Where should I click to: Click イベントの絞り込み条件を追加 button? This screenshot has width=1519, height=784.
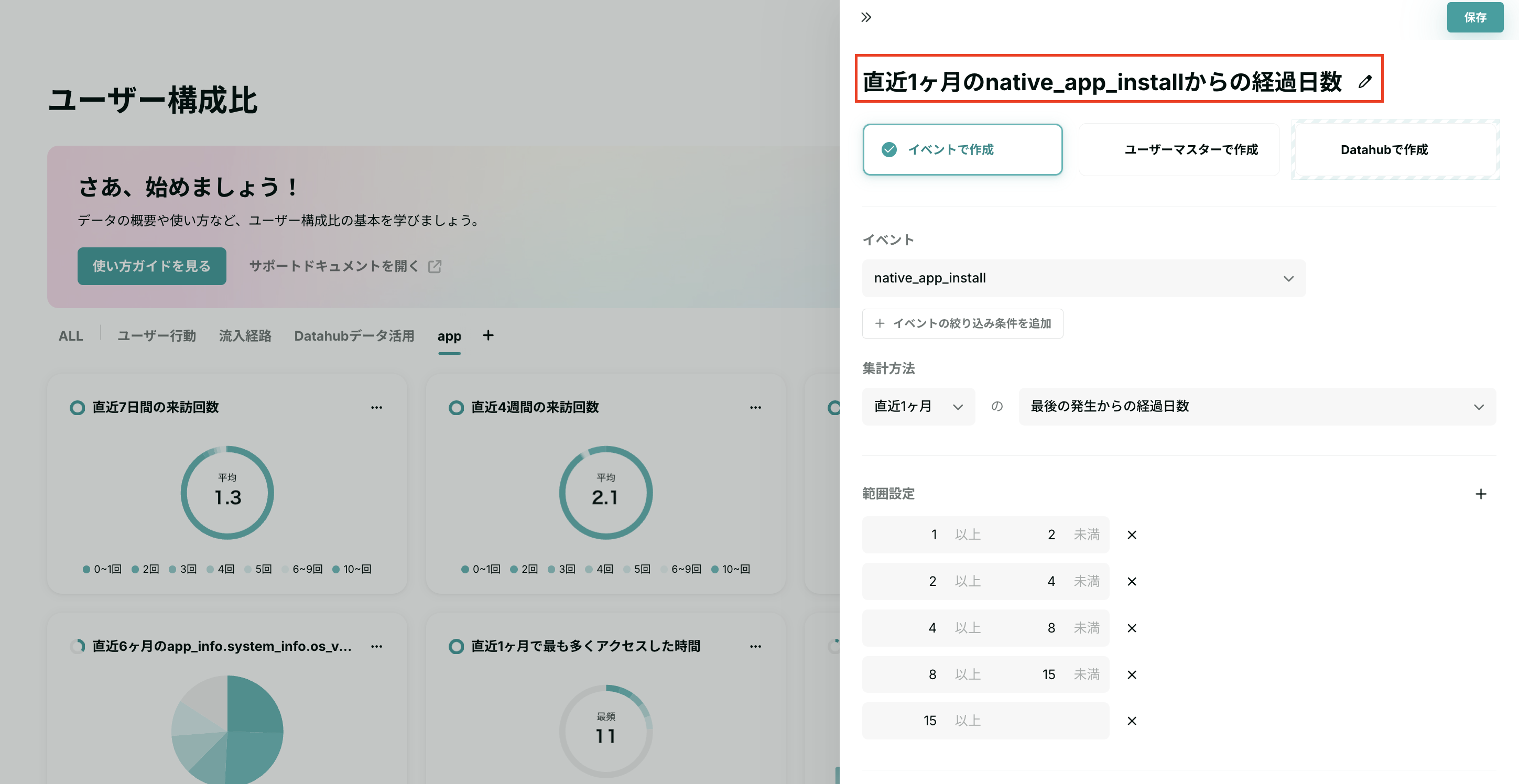[962, 323]
